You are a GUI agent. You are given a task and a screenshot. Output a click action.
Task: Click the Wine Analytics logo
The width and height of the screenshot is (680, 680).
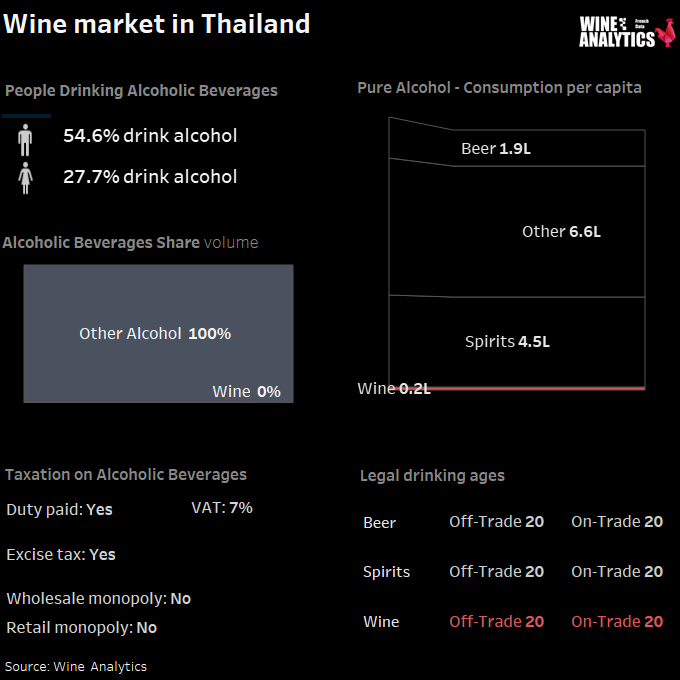coord(627,31)
